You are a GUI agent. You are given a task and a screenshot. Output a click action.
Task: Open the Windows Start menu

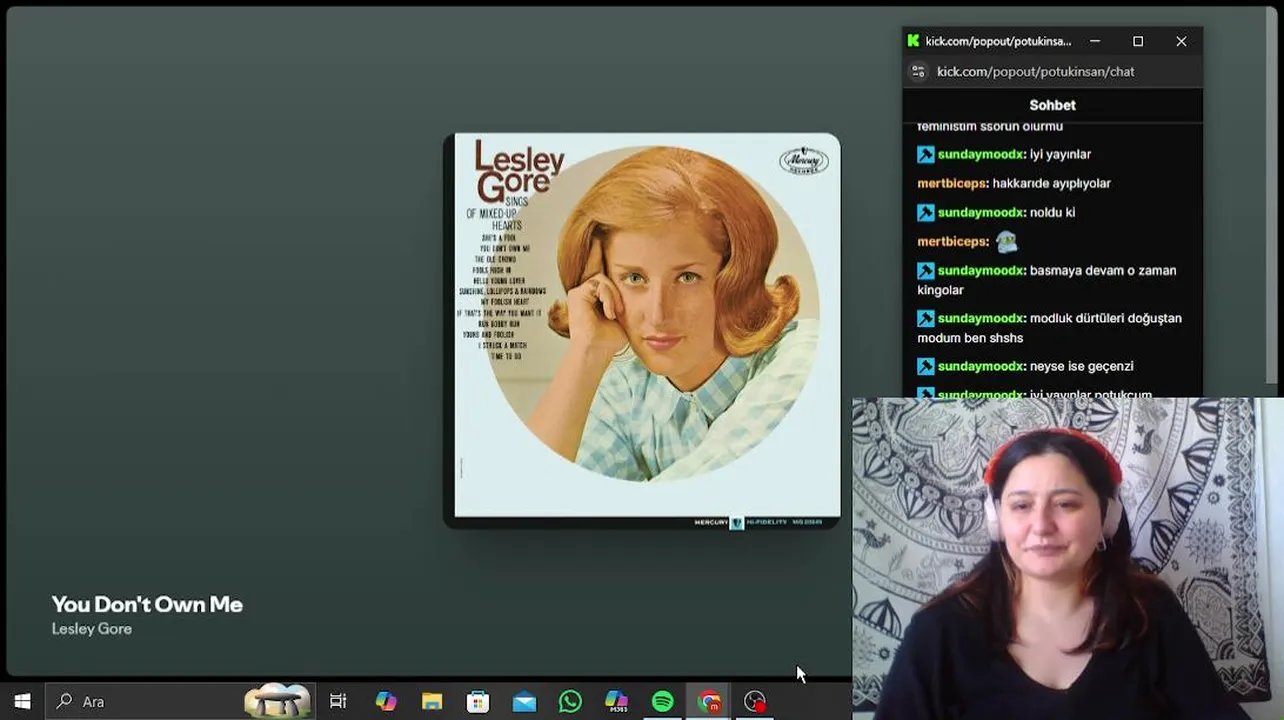[22, 701]
